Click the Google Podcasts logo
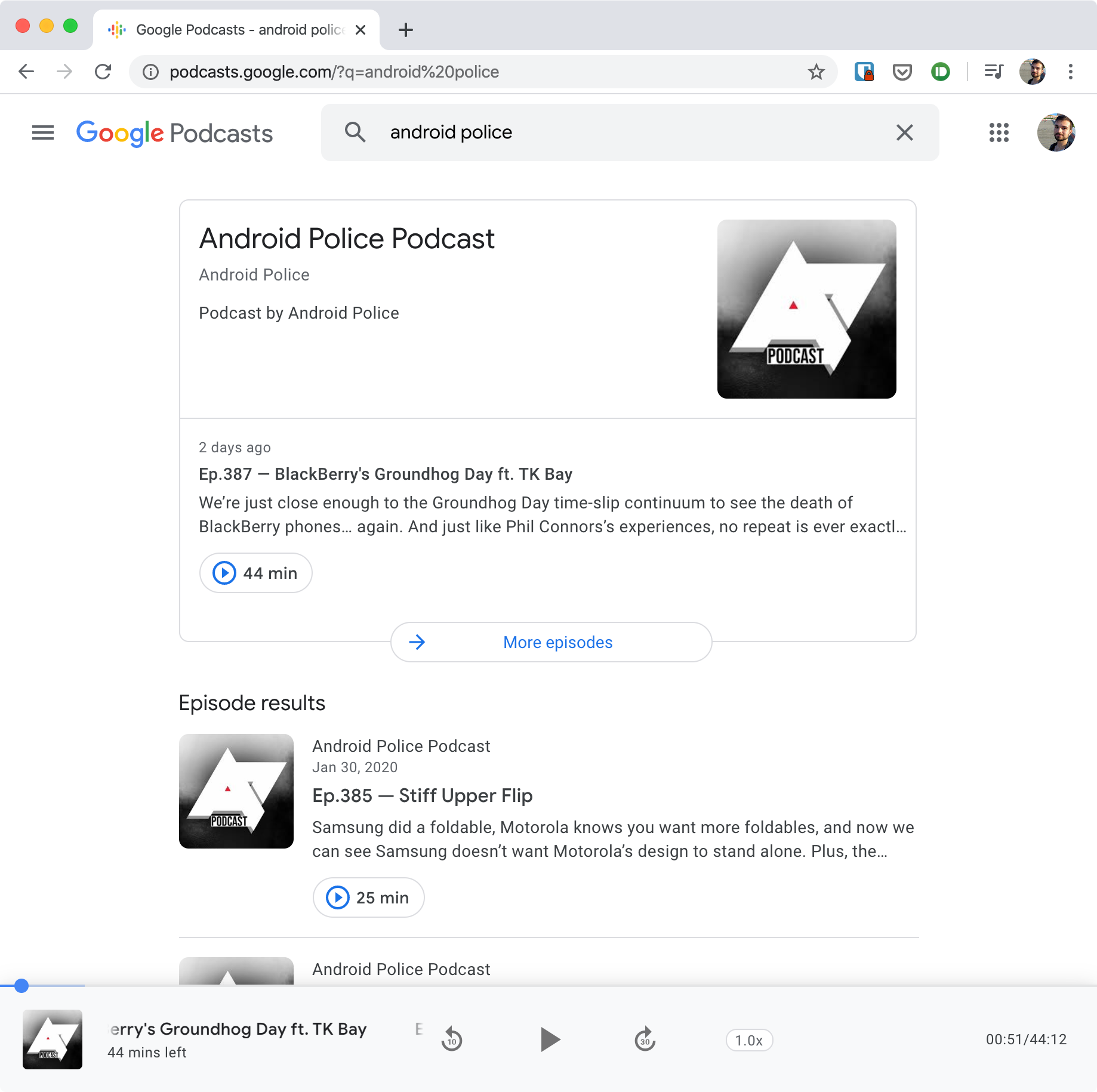 [x=174, y=132]
